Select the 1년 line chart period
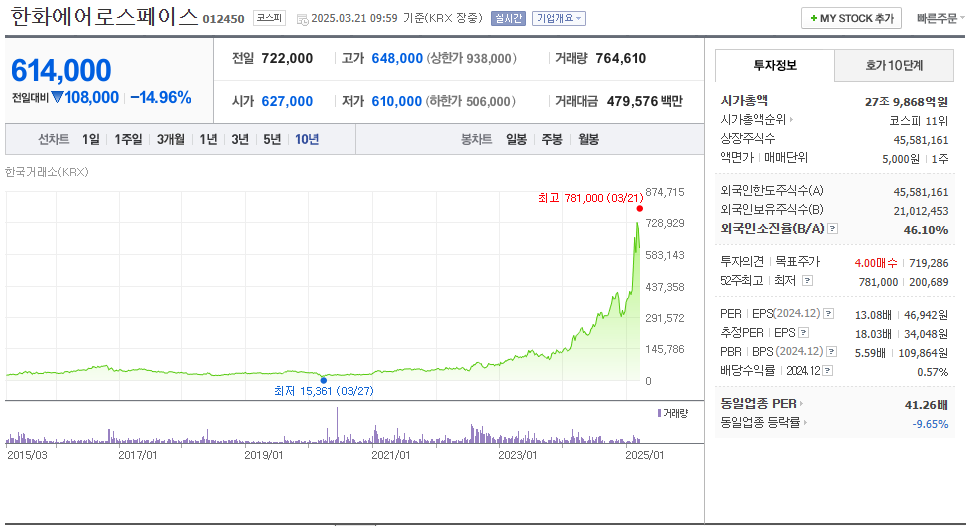This screenshot has height=526, width=968. click(x=208, y=140)
